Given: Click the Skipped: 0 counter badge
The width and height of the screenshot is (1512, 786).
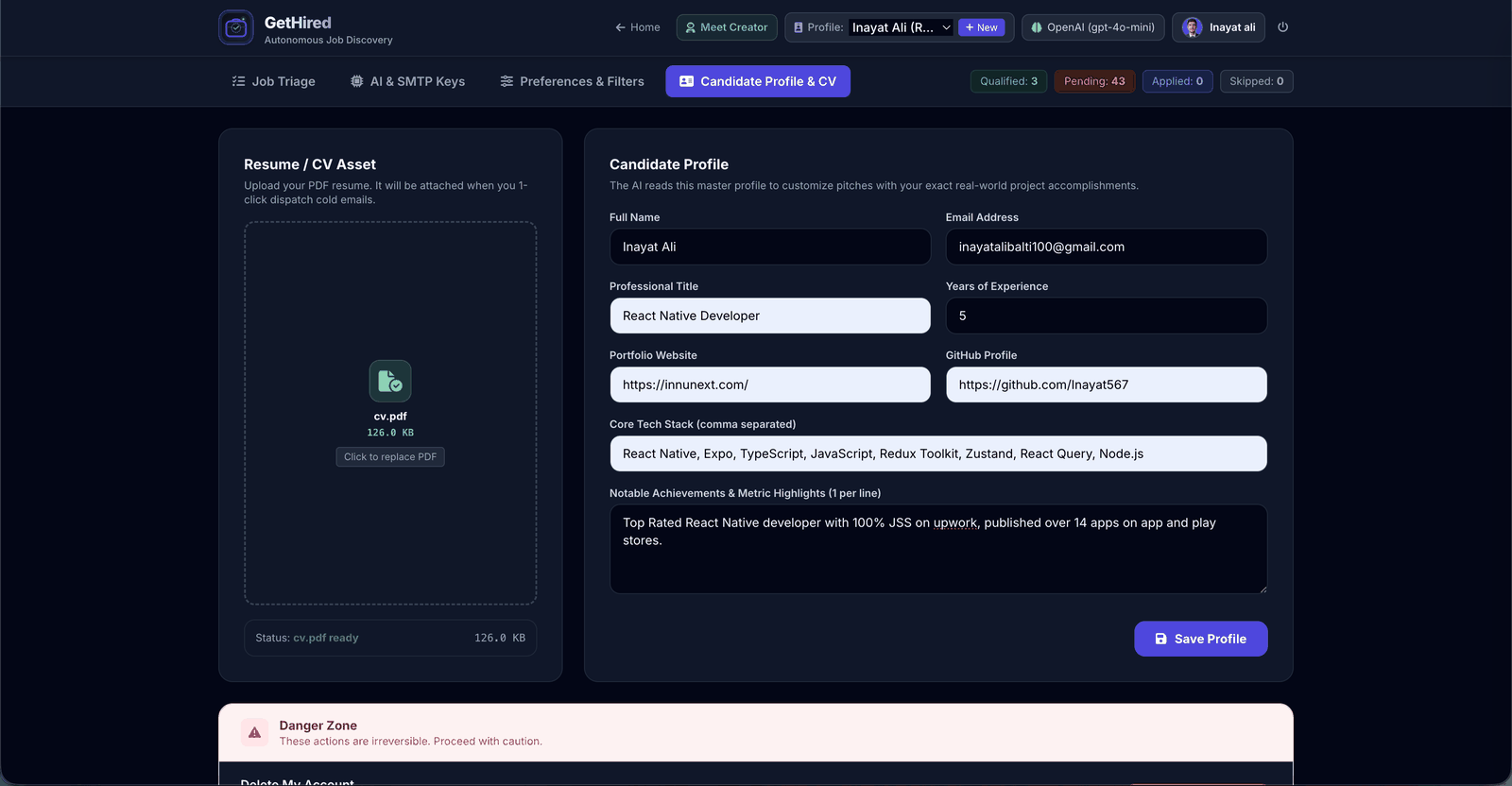Looking at the screenshot, I should coord(1257,81).
